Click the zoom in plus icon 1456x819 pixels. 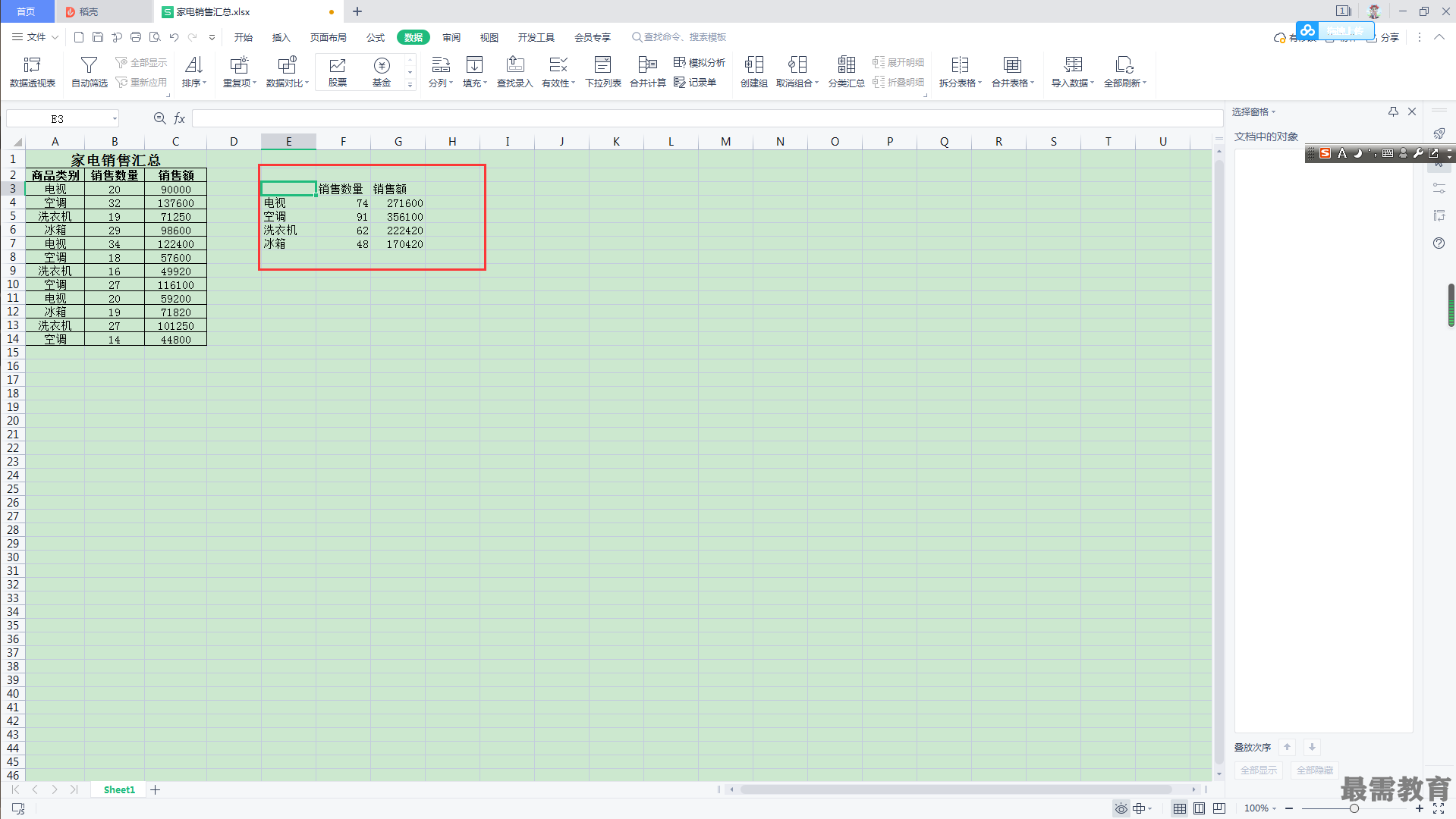[x=1420, y=808]
